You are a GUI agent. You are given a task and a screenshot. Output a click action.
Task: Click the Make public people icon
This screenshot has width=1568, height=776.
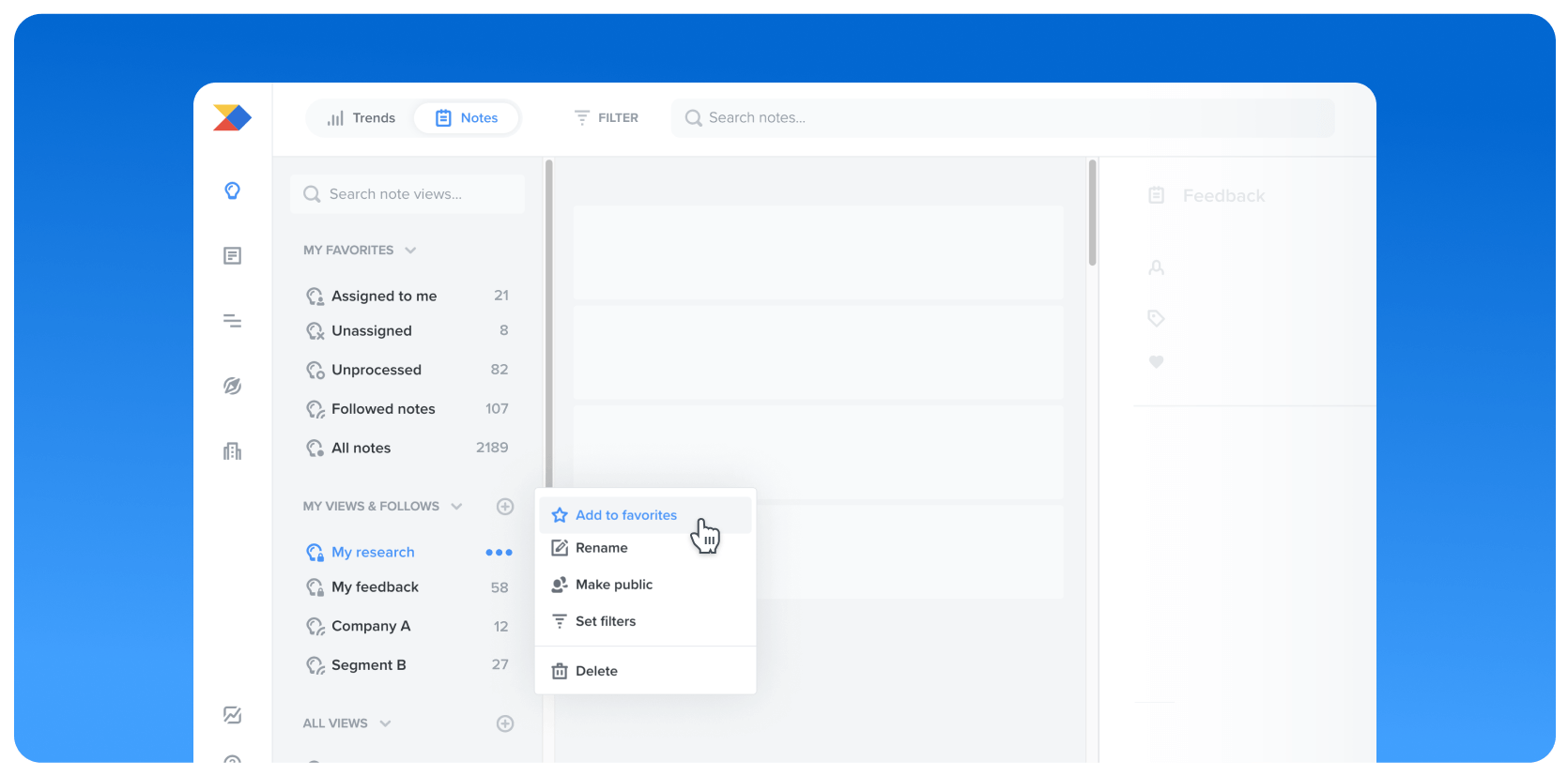click(x=560, y=585)
